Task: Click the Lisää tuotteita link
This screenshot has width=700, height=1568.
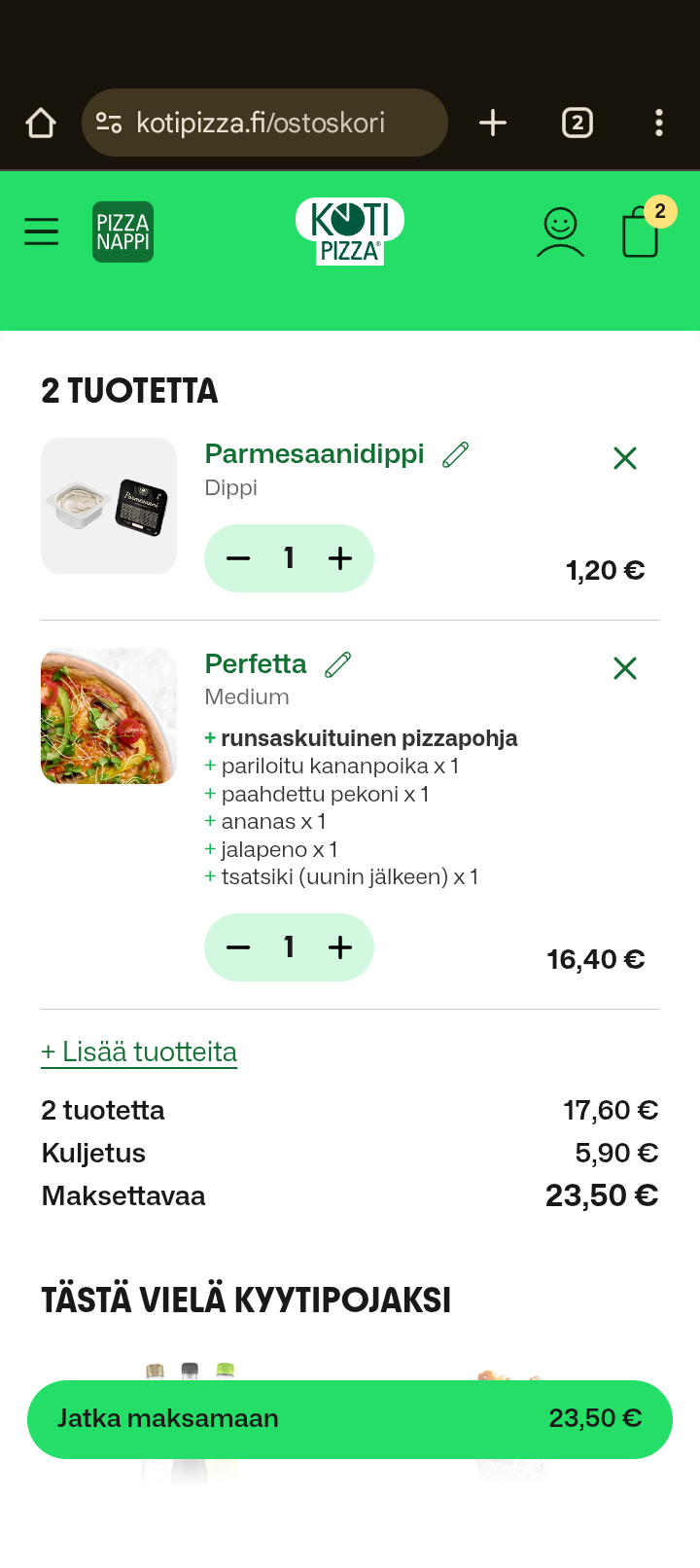Action: (x=139, y=1052)
